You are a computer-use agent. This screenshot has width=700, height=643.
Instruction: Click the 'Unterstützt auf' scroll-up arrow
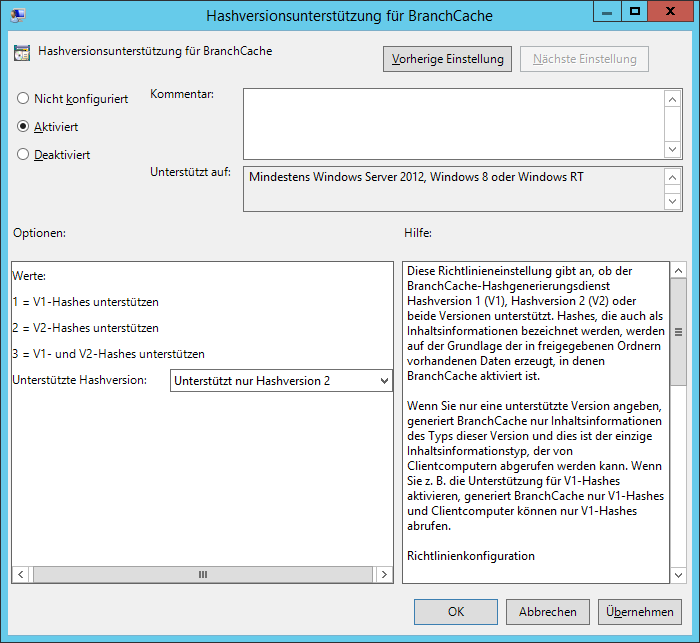(x=672, y=178)
